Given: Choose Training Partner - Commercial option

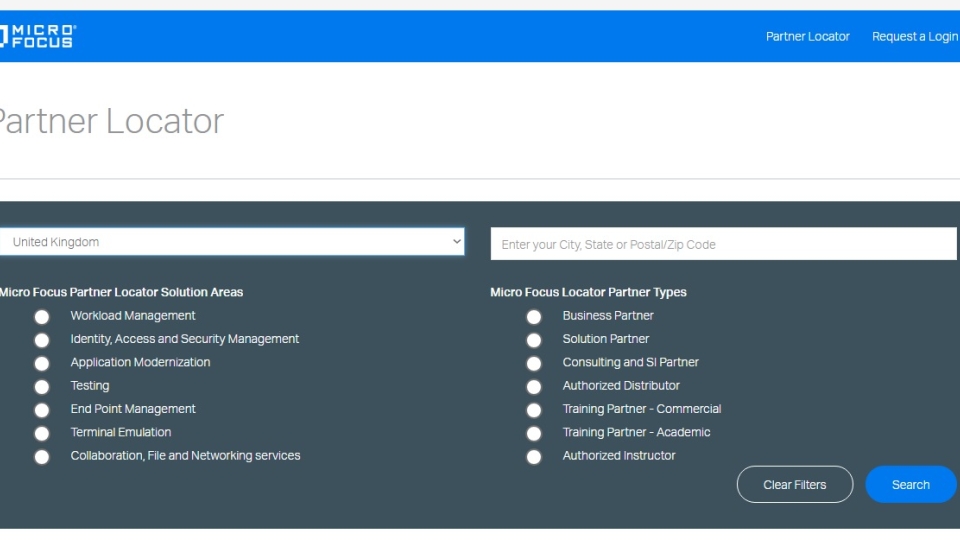Looking at the screenshot, I should point(534,410).
